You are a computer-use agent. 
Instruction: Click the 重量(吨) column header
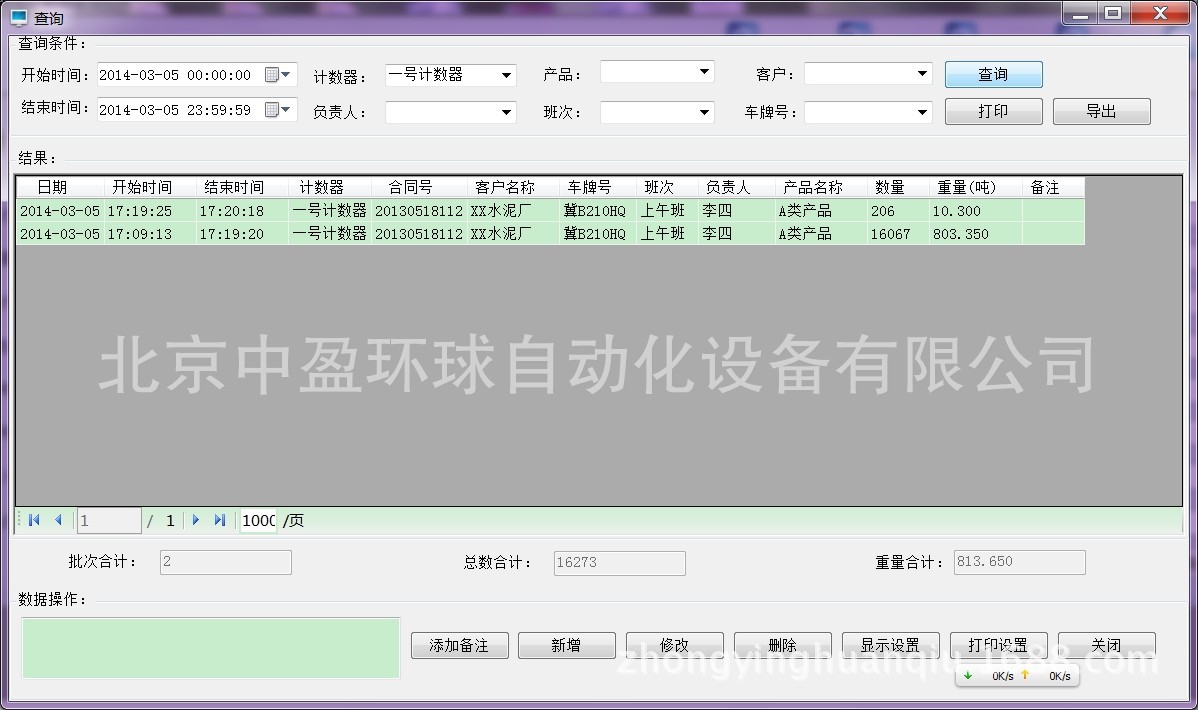pyautogui.click(x=976, y=187)
